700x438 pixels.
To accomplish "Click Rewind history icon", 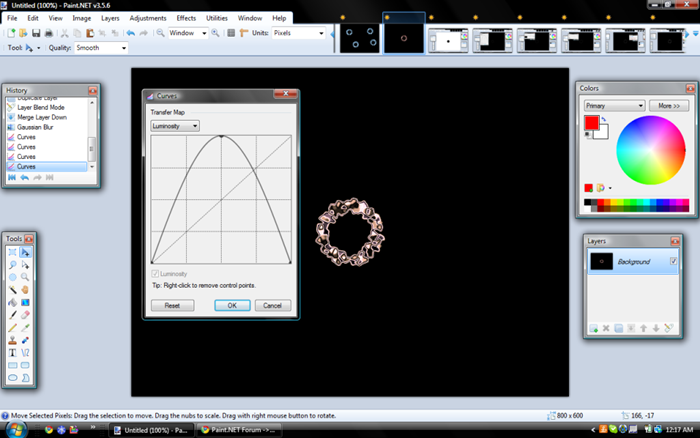I will (x=12, y=177).
